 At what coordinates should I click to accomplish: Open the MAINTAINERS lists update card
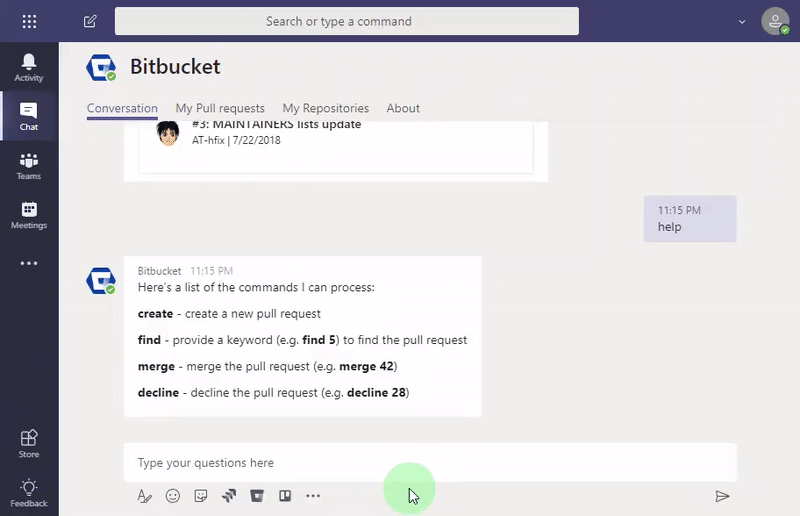click(x=336, y=146)
